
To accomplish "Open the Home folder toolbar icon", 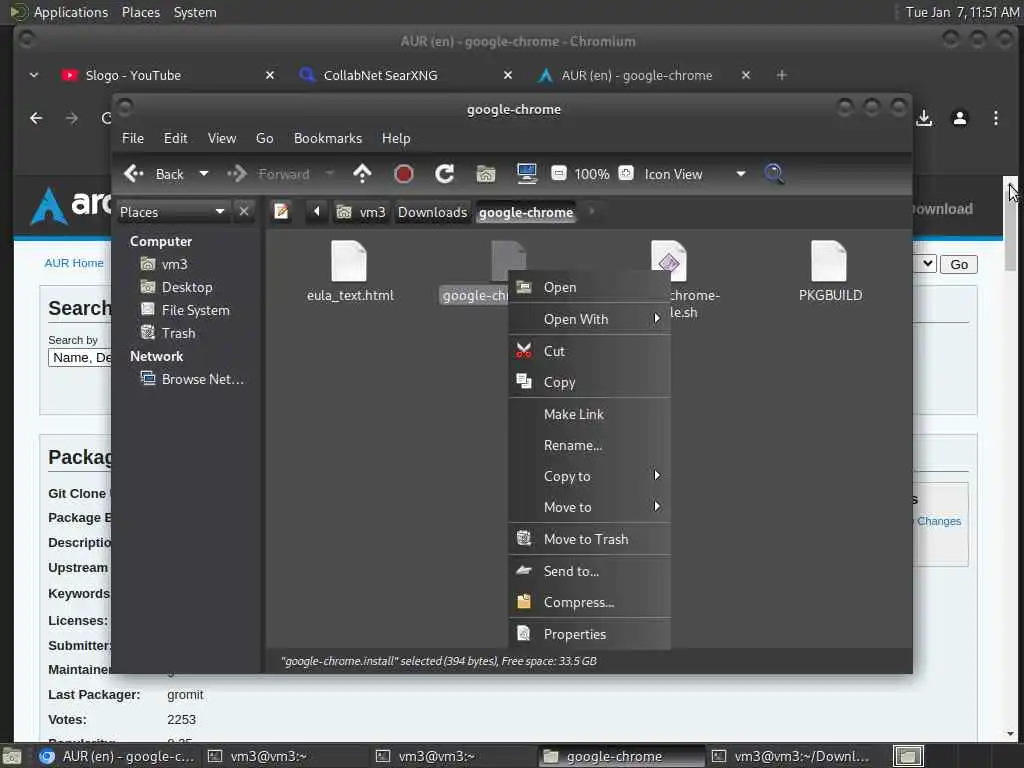I will [x=486, y=174].
